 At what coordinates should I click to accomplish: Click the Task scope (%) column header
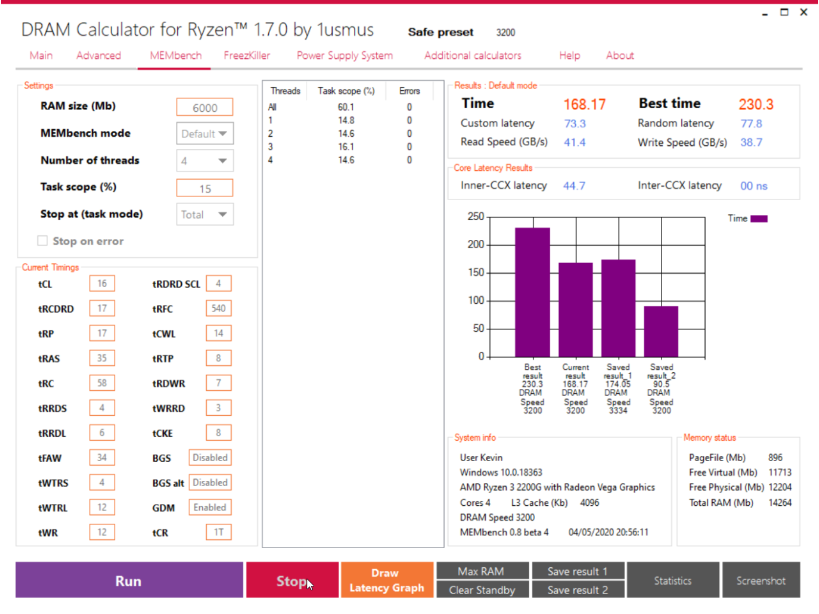pyautogui.click(x=346, y=91)
